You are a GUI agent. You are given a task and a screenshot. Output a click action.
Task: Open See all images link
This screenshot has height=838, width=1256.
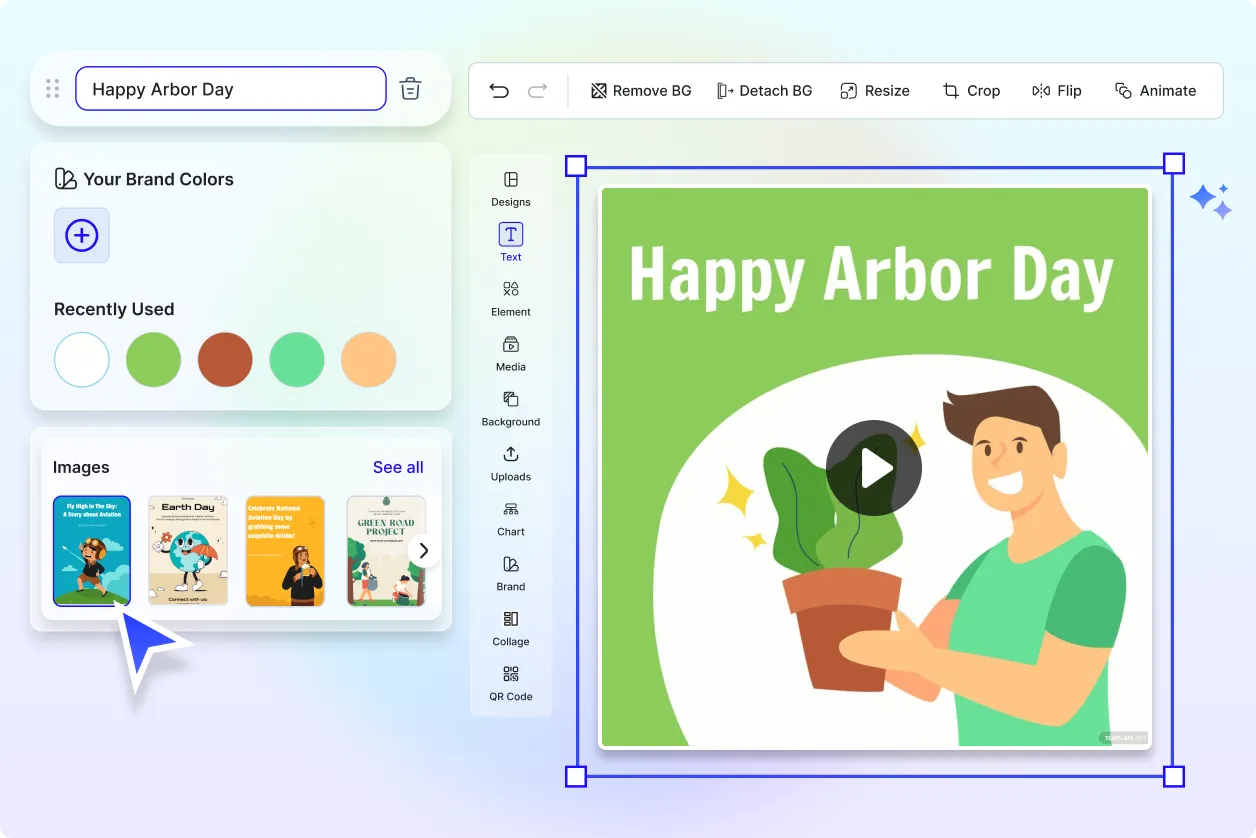click(398, 467)
